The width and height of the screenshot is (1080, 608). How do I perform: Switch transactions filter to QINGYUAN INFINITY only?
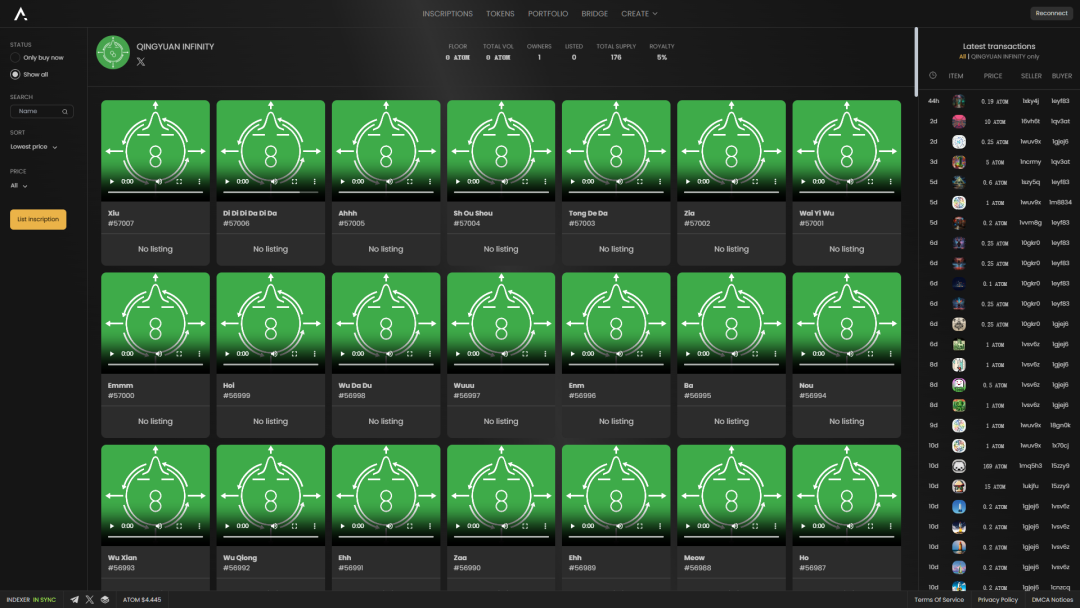pyautogui.click(x=1005, y=56)
